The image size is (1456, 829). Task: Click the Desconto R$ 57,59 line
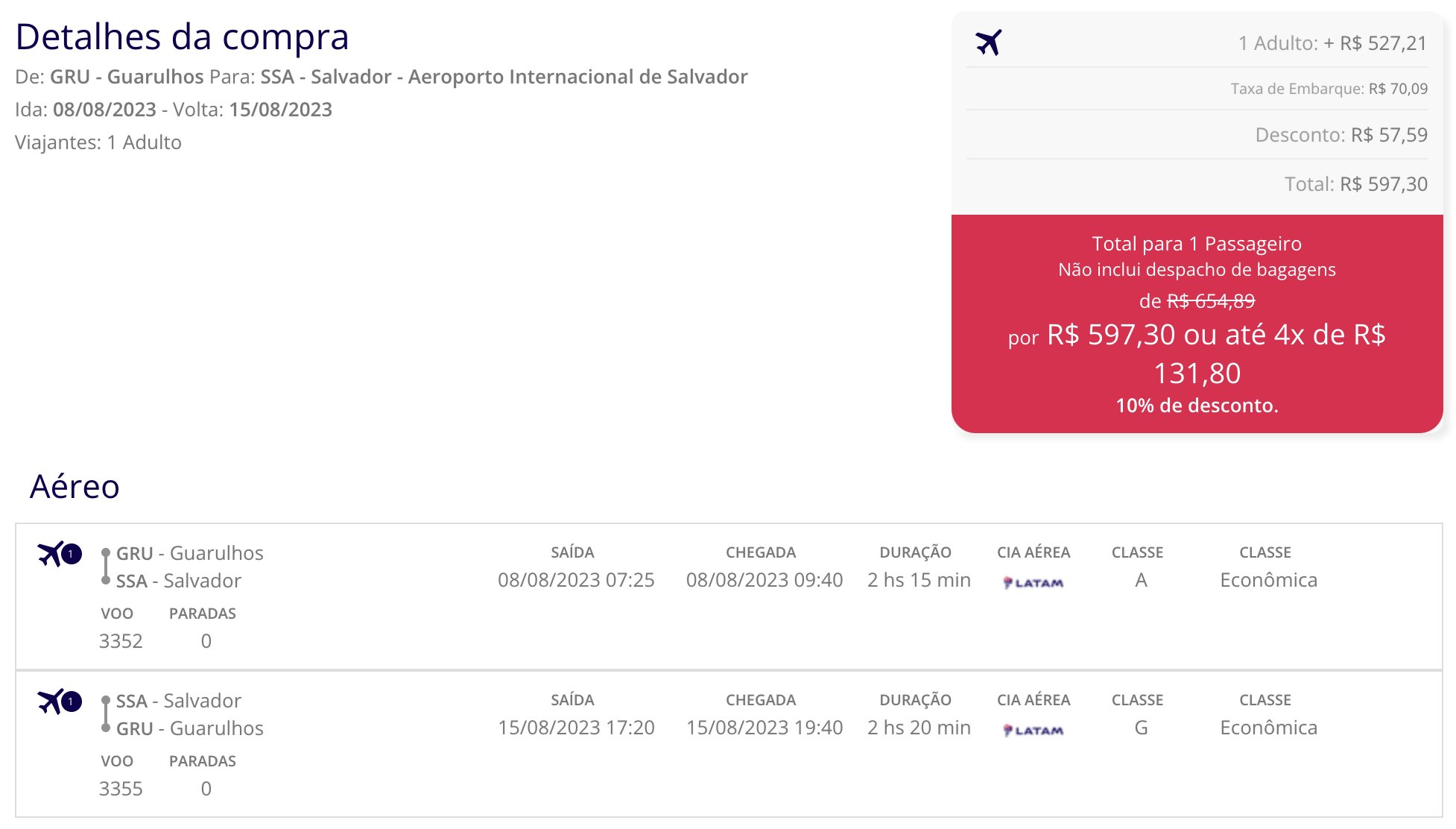(1341, 135)
